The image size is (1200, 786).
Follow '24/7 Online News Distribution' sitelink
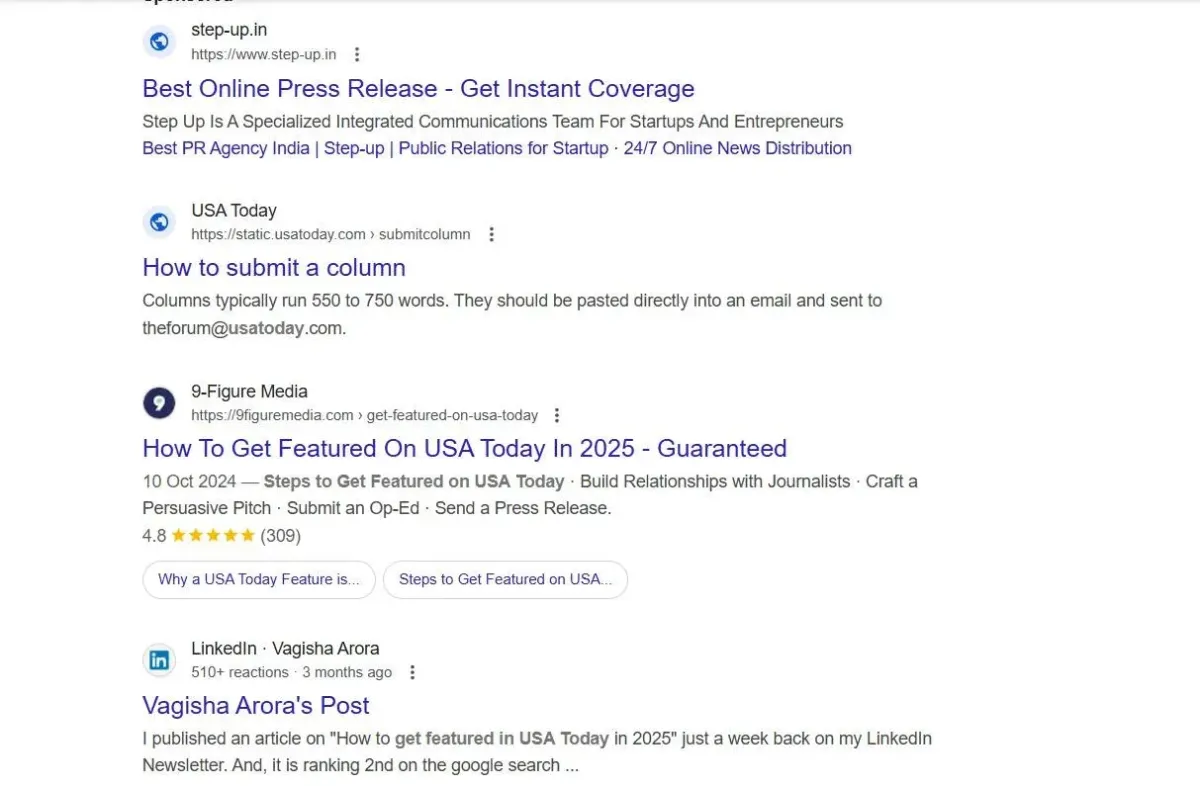(x=738, y=148)
